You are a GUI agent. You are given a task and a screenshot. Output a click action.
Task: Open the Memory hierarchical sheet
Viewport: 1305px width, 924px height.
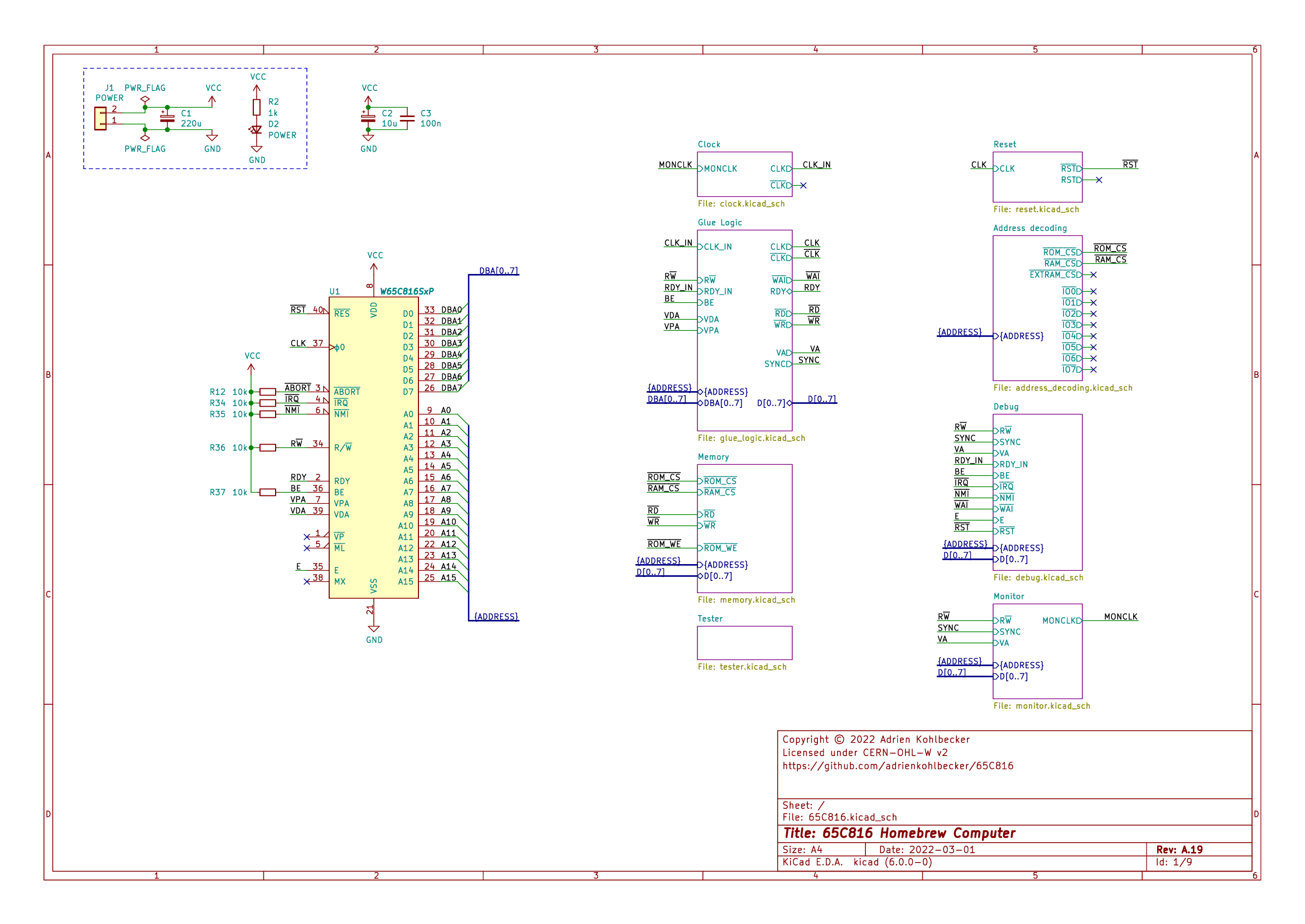[x=744, y=528]
